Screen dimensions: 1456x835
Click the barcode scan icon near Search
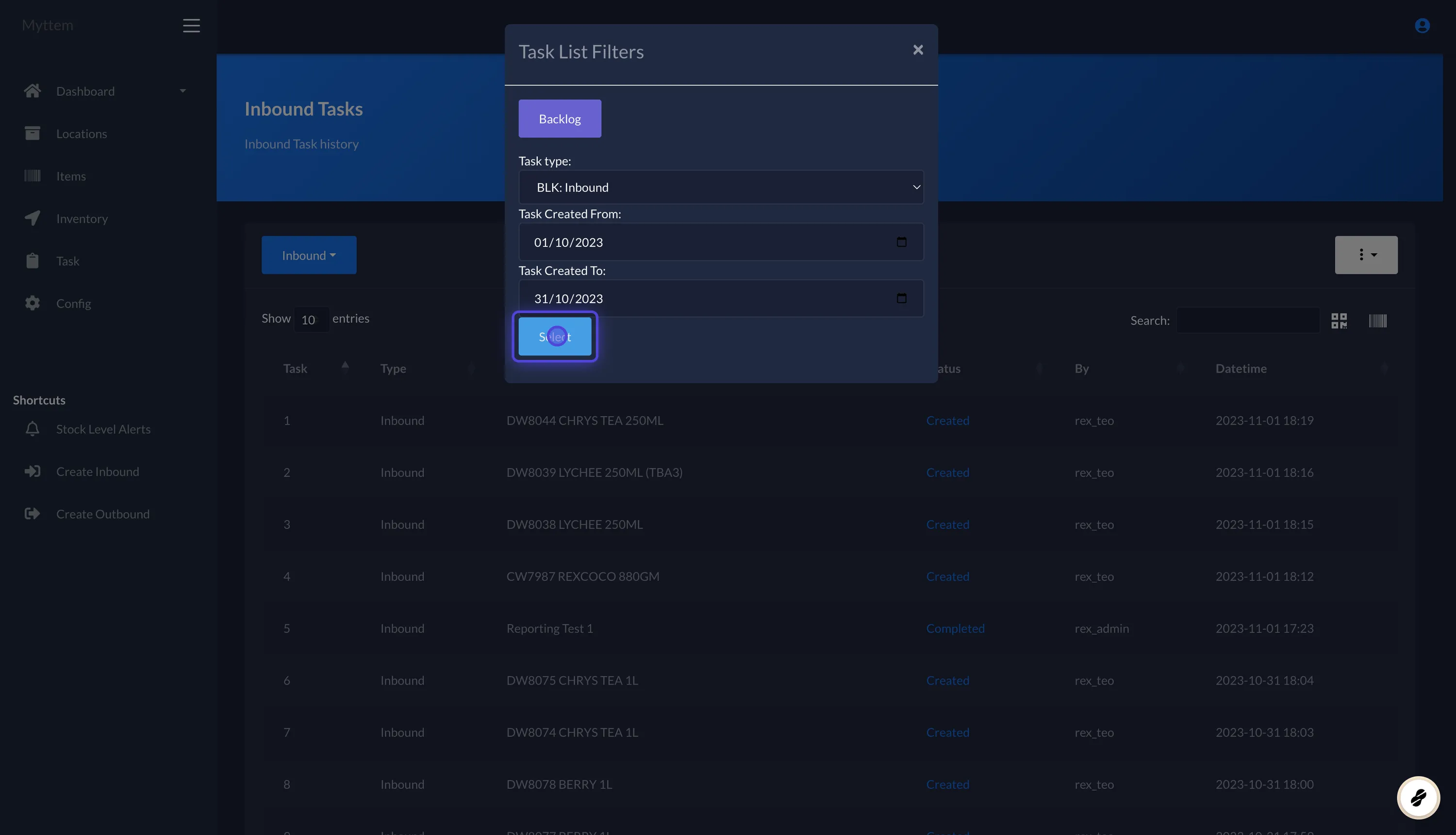pos(1377,321)
